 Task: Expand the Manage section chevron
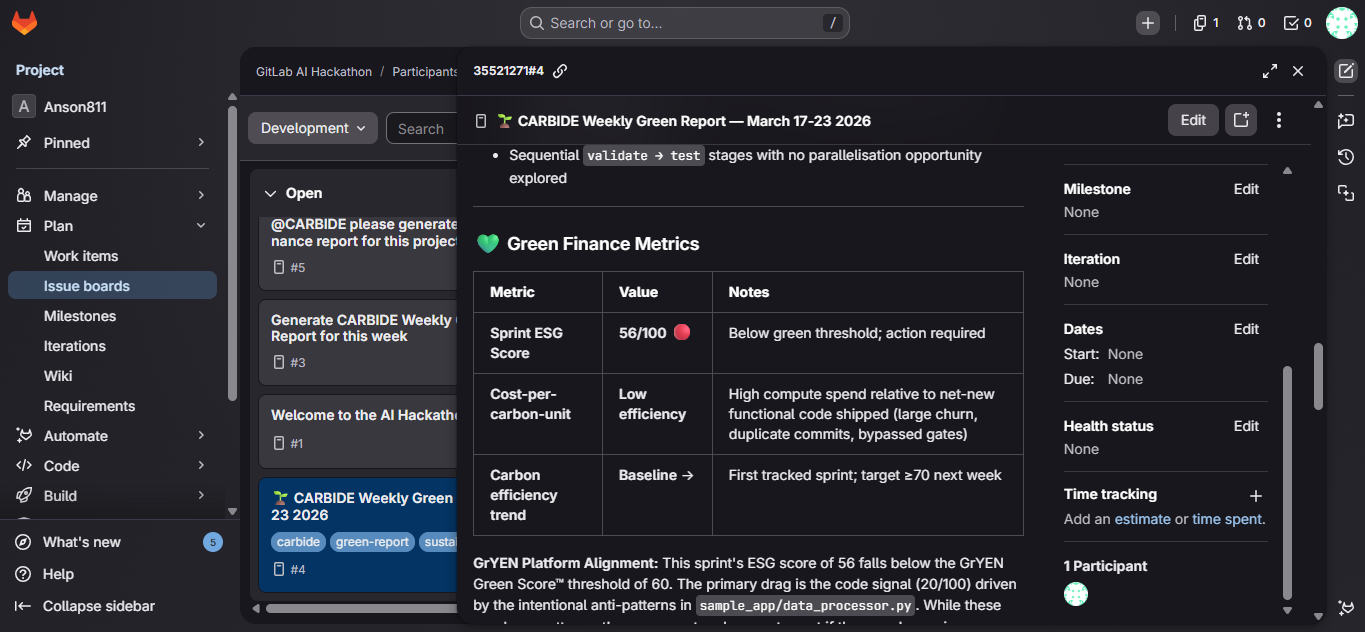[201, 196]
